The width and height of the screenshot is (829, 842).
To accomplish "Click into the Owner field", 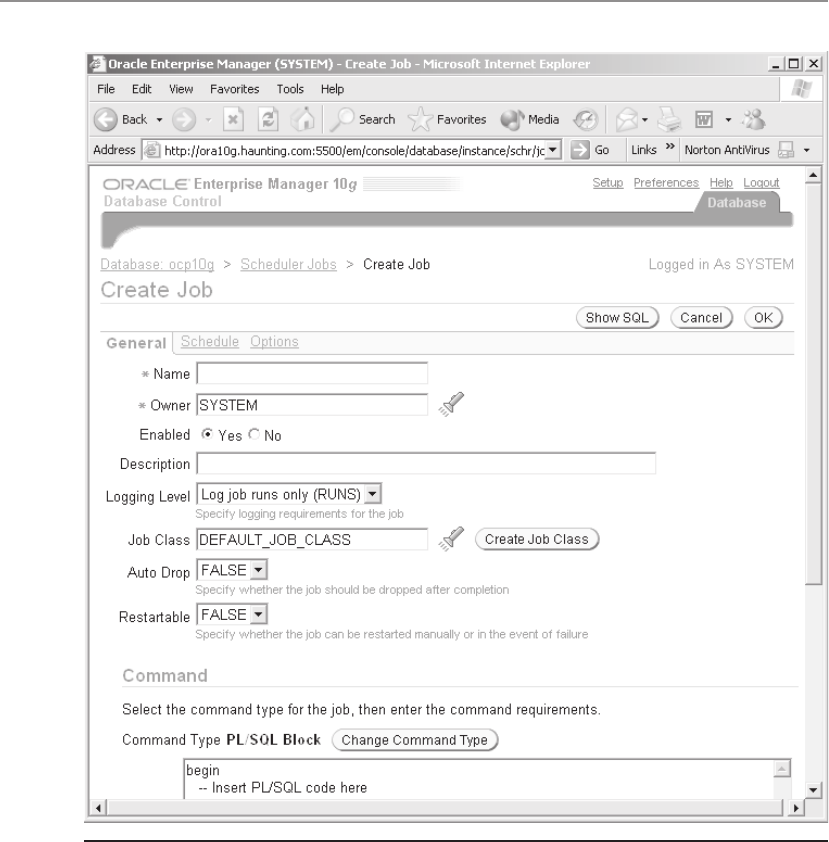I will pyautogui.click(x=312, y=404).
